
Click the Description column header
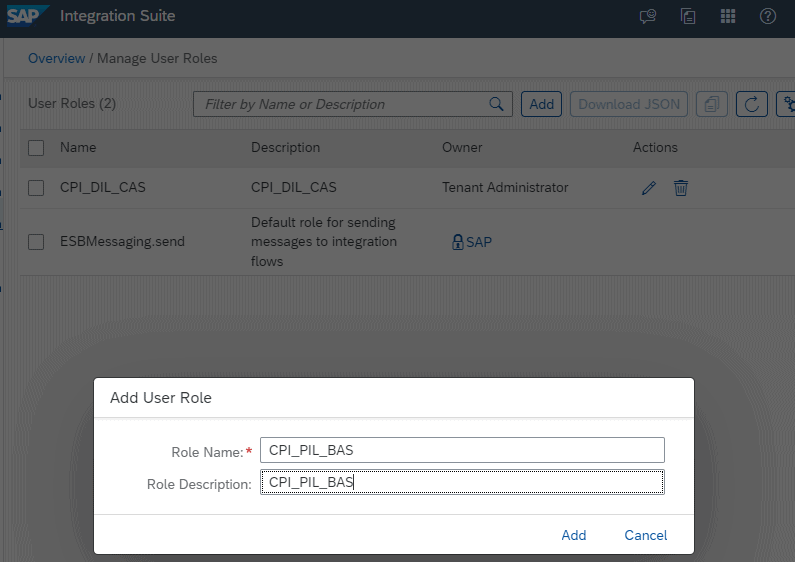click(285, 148)
